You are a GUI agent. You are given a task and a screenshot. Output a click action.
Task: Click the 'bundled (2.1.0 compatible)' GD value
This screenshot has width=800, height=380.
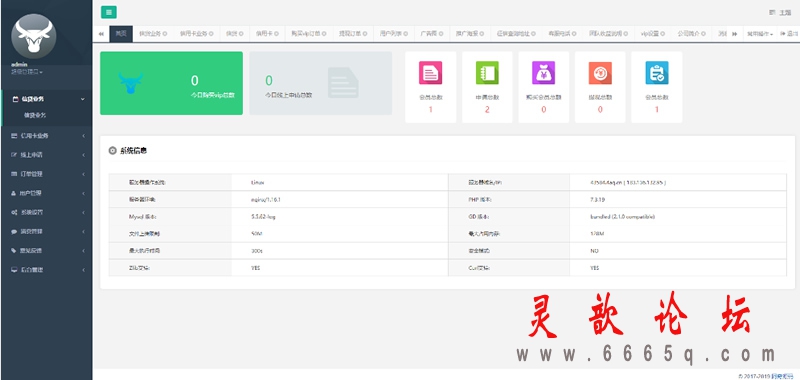click(622, 217)
